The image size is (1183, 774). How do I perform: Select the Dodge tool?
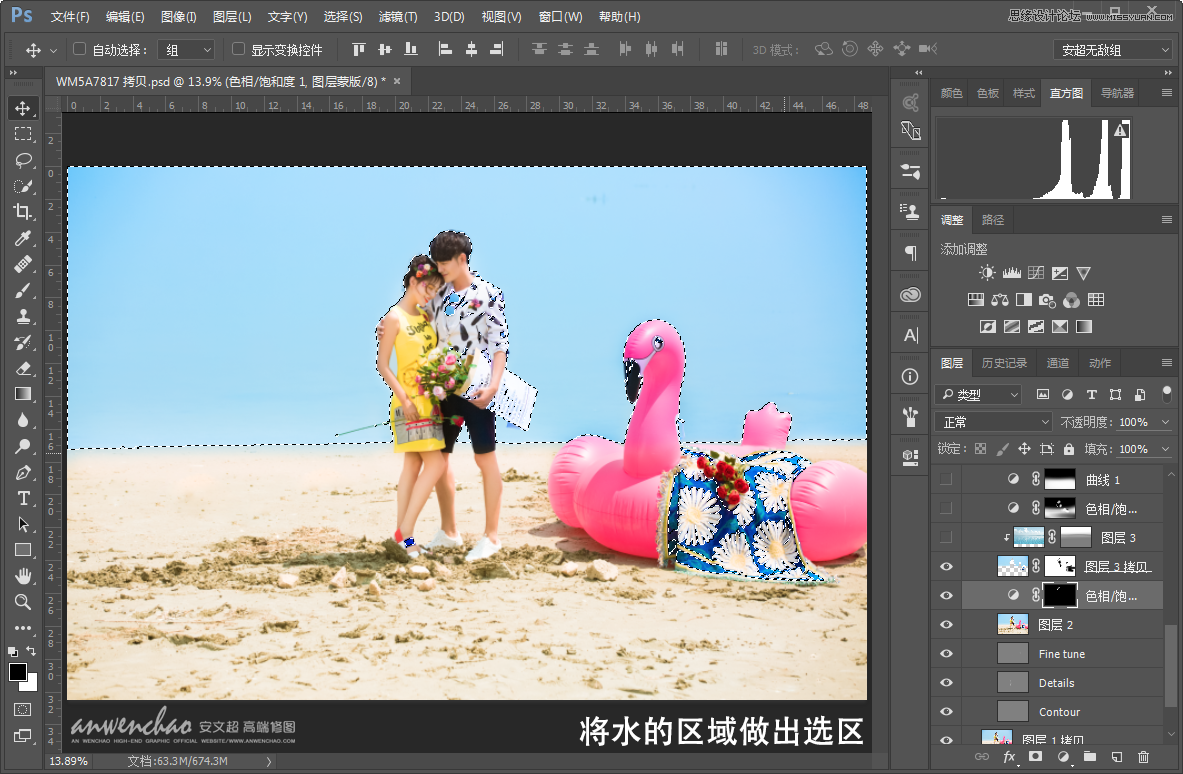[x=23, y=447]
